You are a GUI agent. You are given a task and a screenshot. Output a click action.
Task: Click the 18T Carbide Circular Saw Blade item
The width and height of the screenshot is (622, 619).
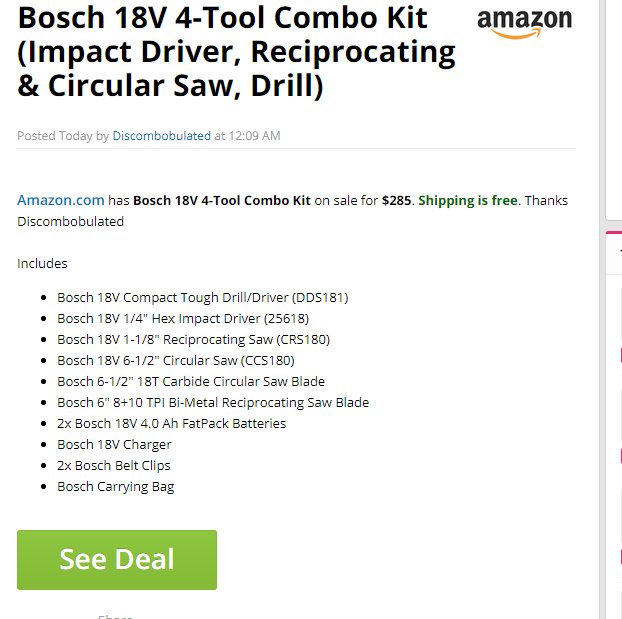coord(191,381)
